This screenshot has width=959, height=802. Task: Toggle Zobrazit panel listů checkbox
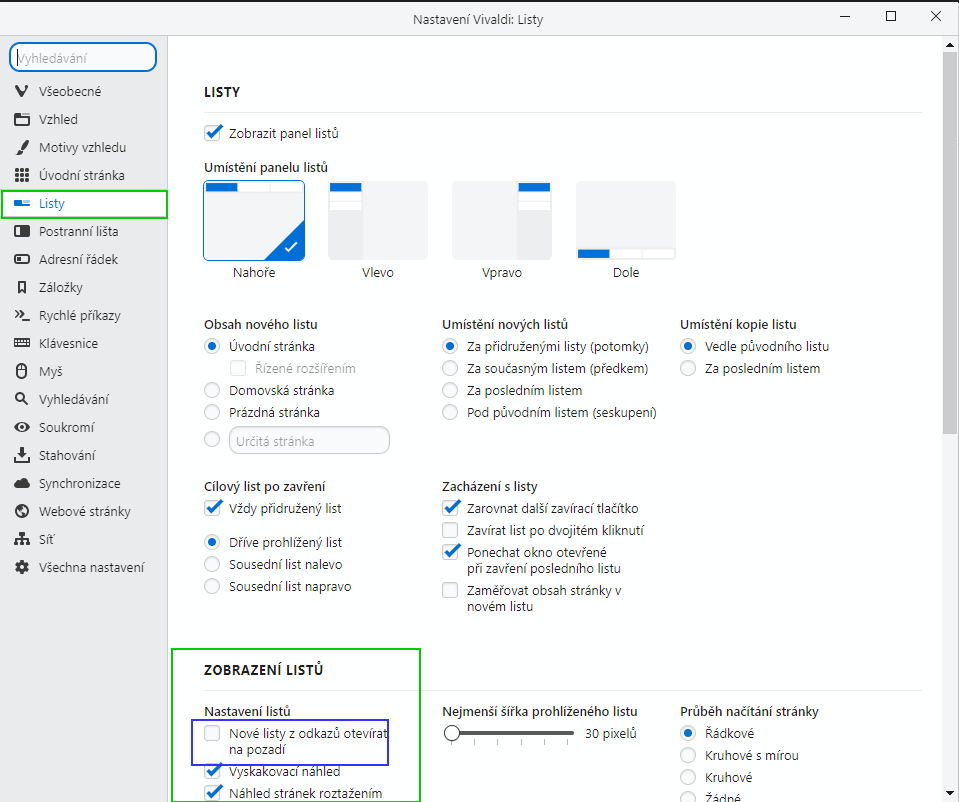[x=212, y=133]
